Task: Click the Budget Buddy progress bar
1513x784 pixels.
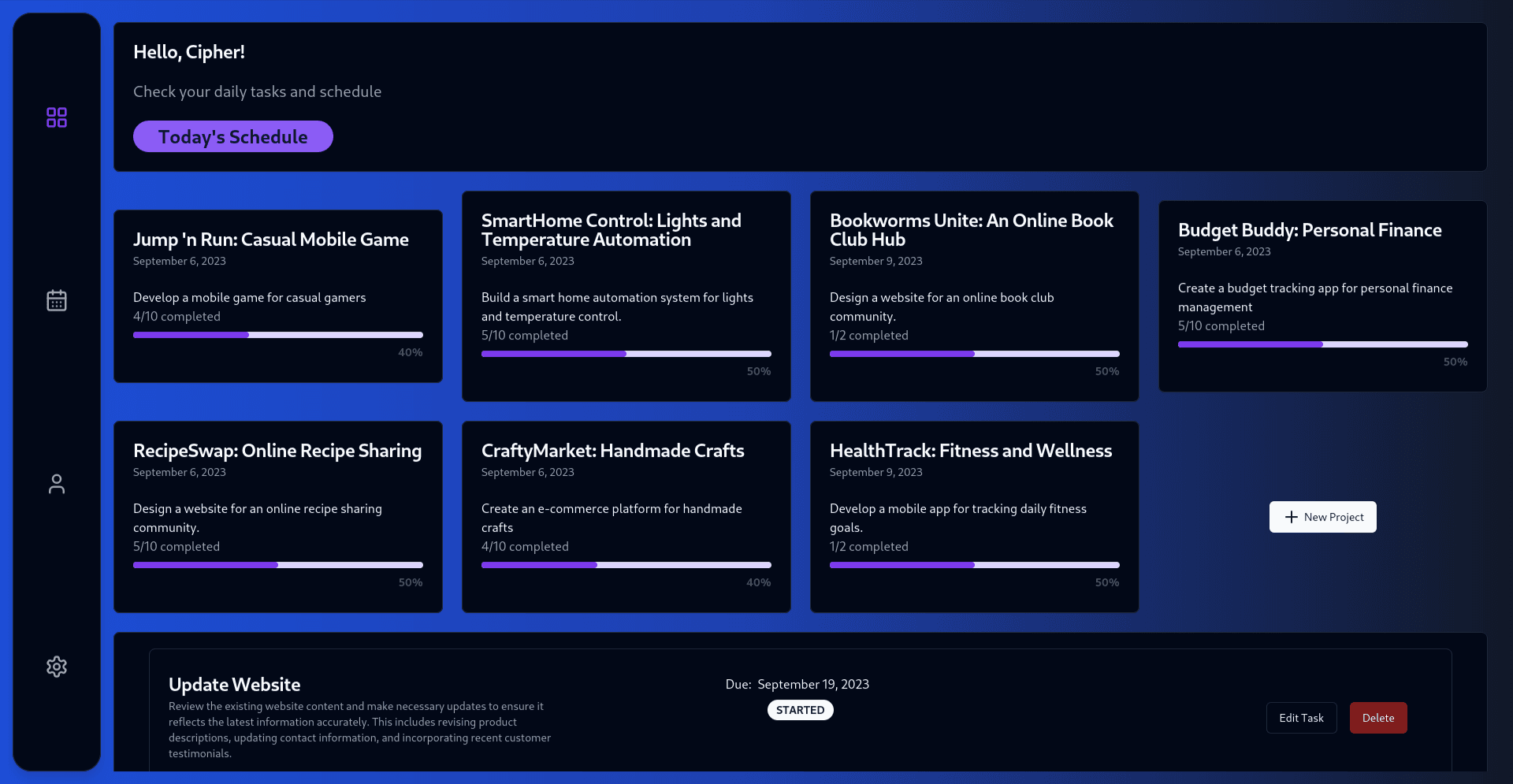Action: pyautogui.click(x=1323, y=344)
